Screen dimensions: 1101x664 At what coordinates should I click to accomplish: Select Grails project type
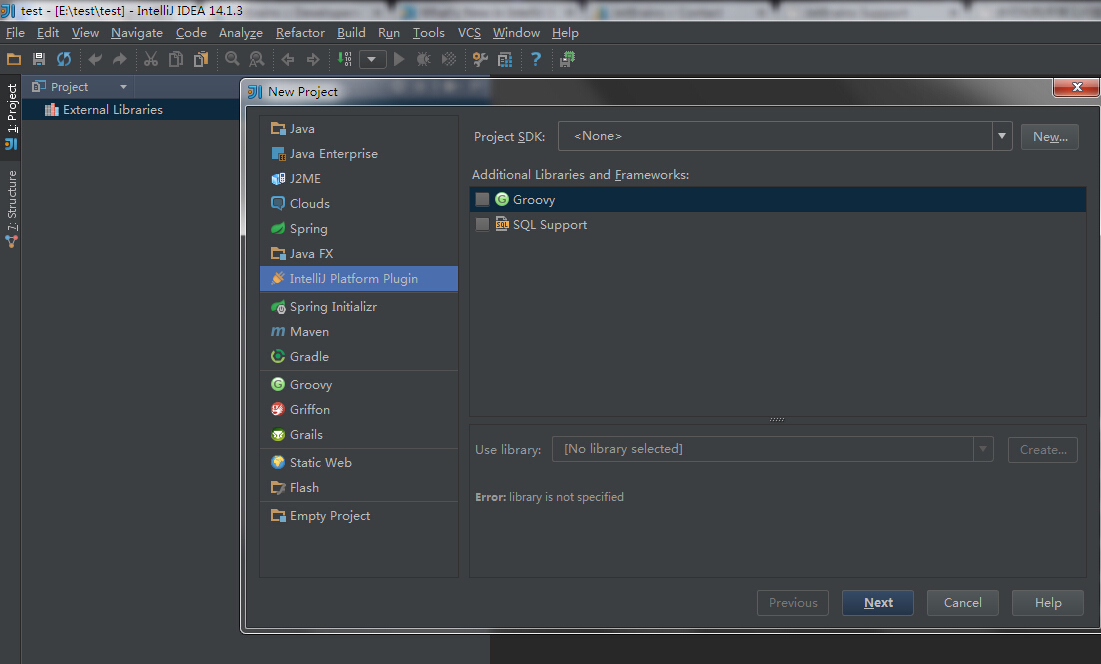point(359,435)
